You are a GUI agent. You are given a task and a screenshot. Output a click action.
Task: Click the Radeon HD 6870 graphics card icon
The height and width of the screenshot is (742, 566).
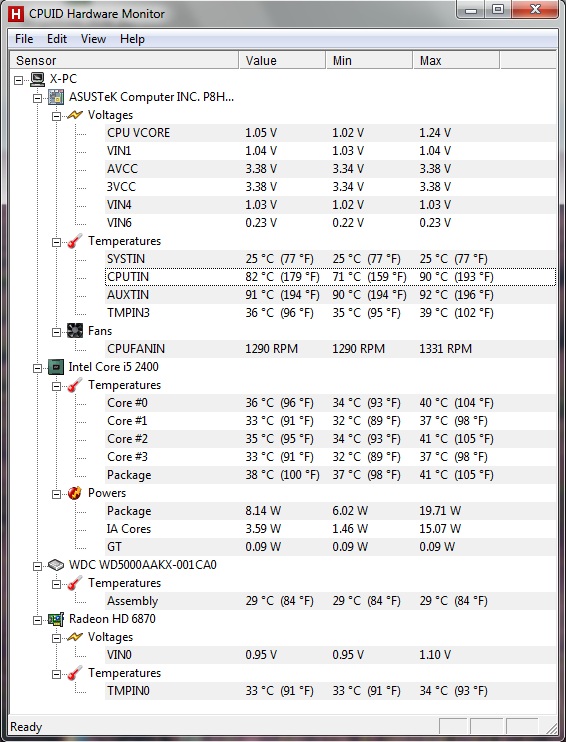(x=56, y=619)
